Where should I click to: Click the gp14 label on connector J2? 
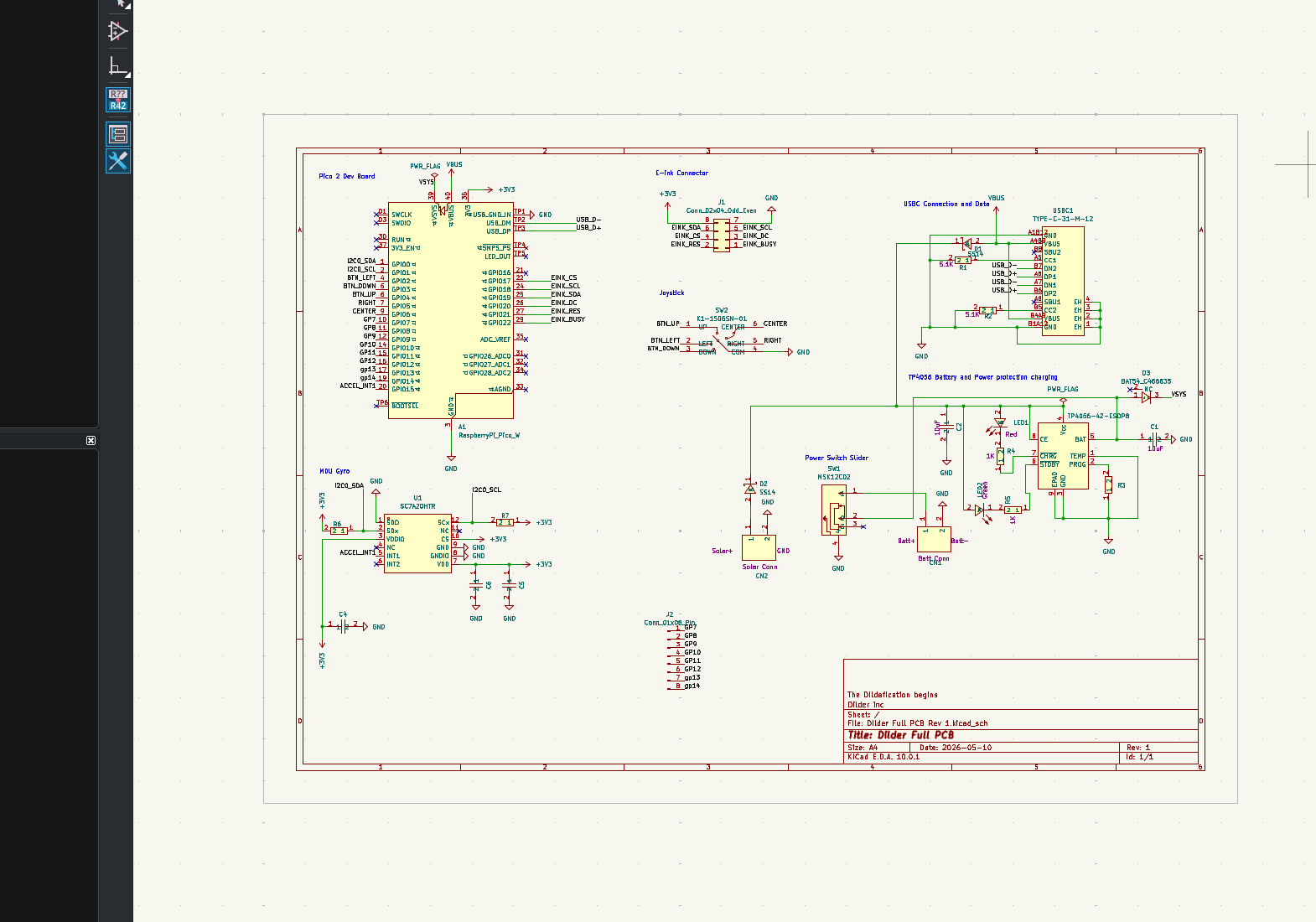pos(692,686)
